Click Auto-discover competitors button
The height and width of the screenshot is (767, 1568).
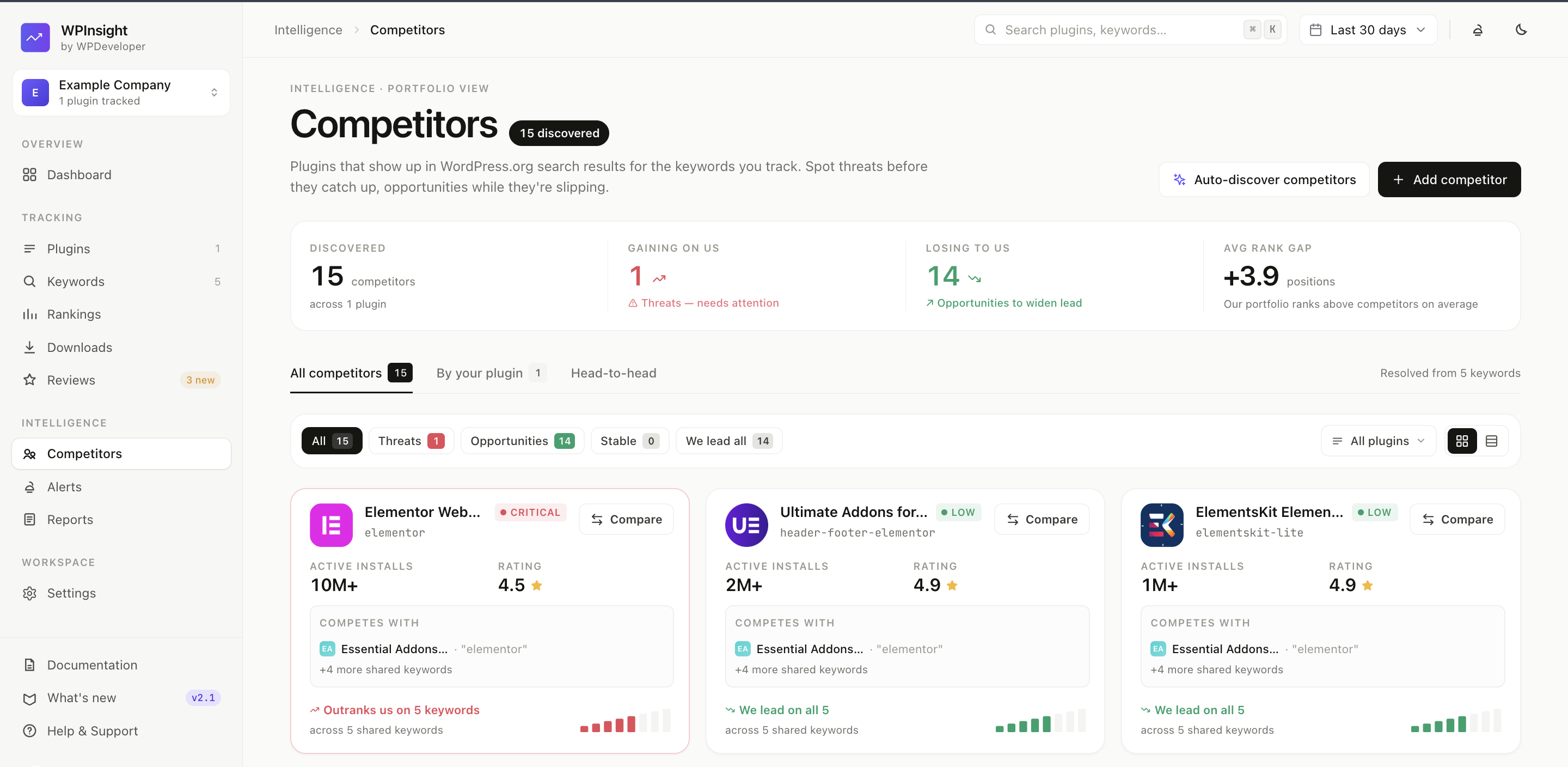pyautogui.click(x=1264, y=180)
